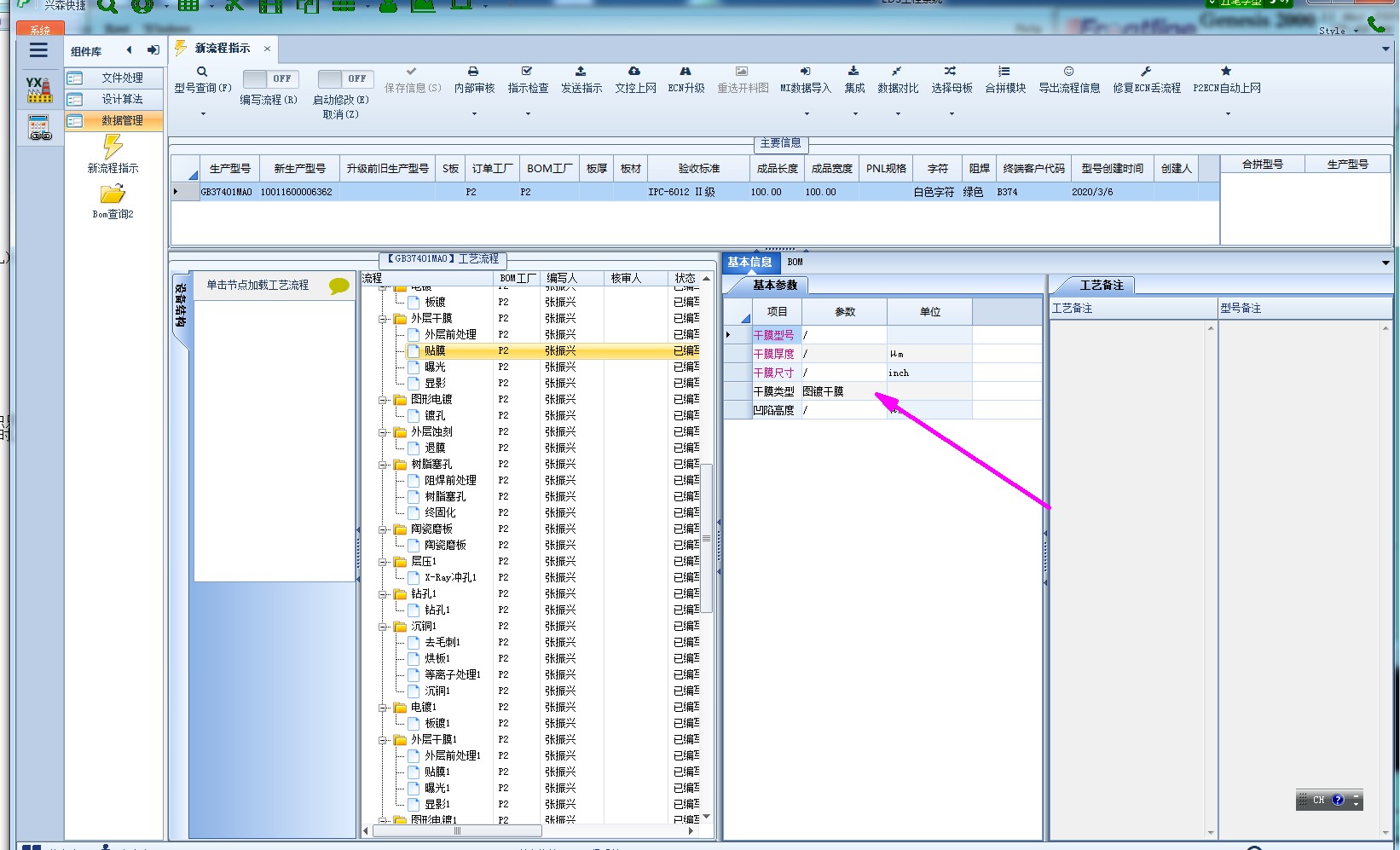
Task: Click the 发送指示 upload icon
Action: (x=581, y=72)
